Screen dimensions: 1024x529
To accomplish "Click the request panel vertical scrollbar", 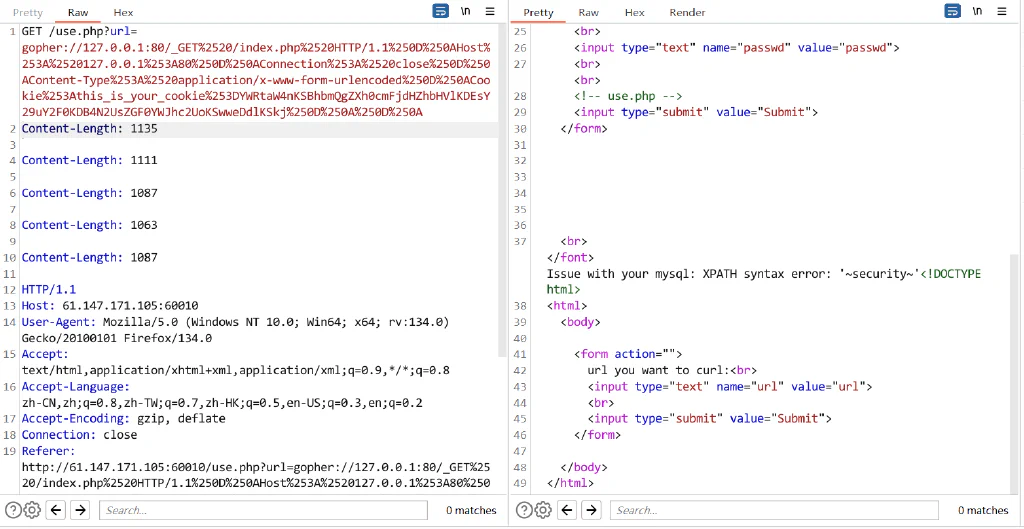I will pyautogui.click(x=502, y=189).
